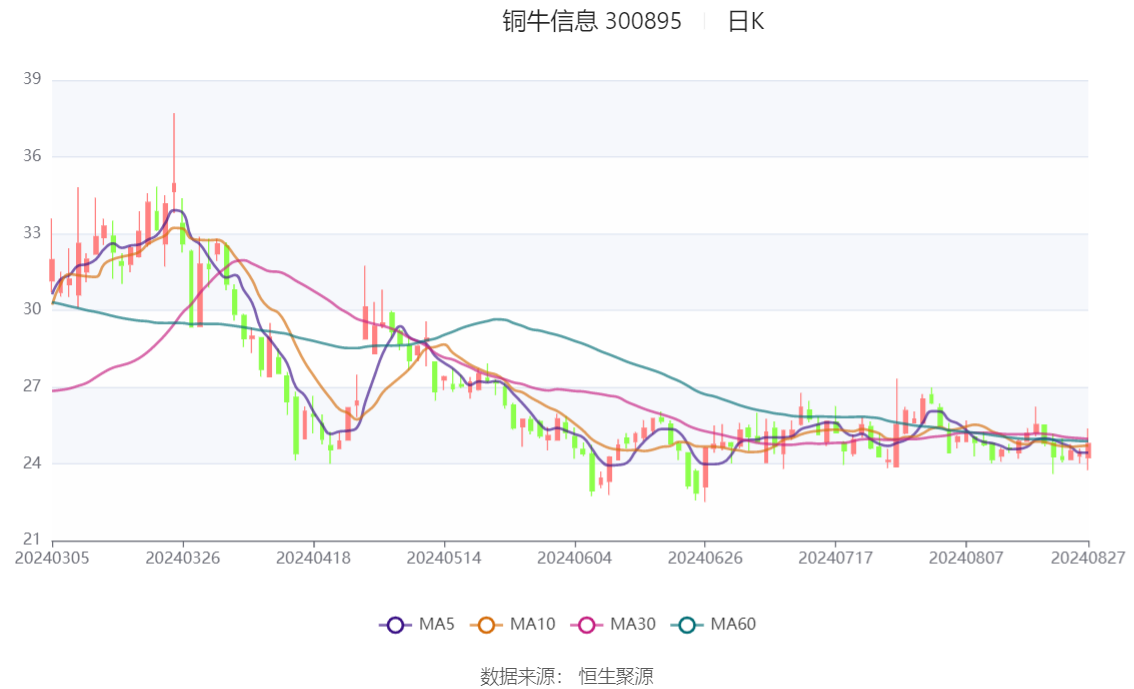
Task: Click the 20240604 date axis label
Action: click(574, 558)
